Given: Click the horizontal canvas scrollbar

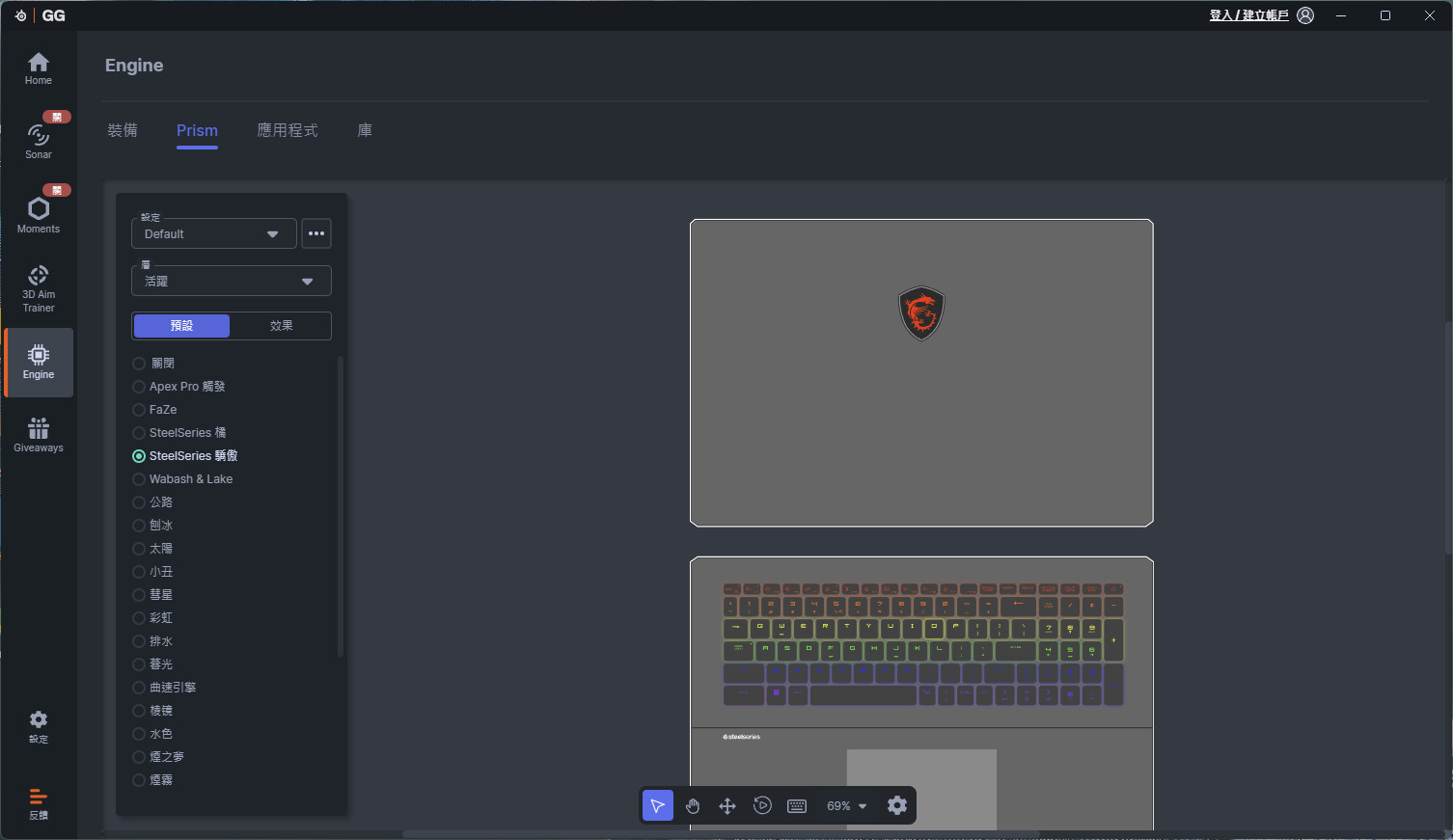Looking at the screenshot, I should point(721,834).
